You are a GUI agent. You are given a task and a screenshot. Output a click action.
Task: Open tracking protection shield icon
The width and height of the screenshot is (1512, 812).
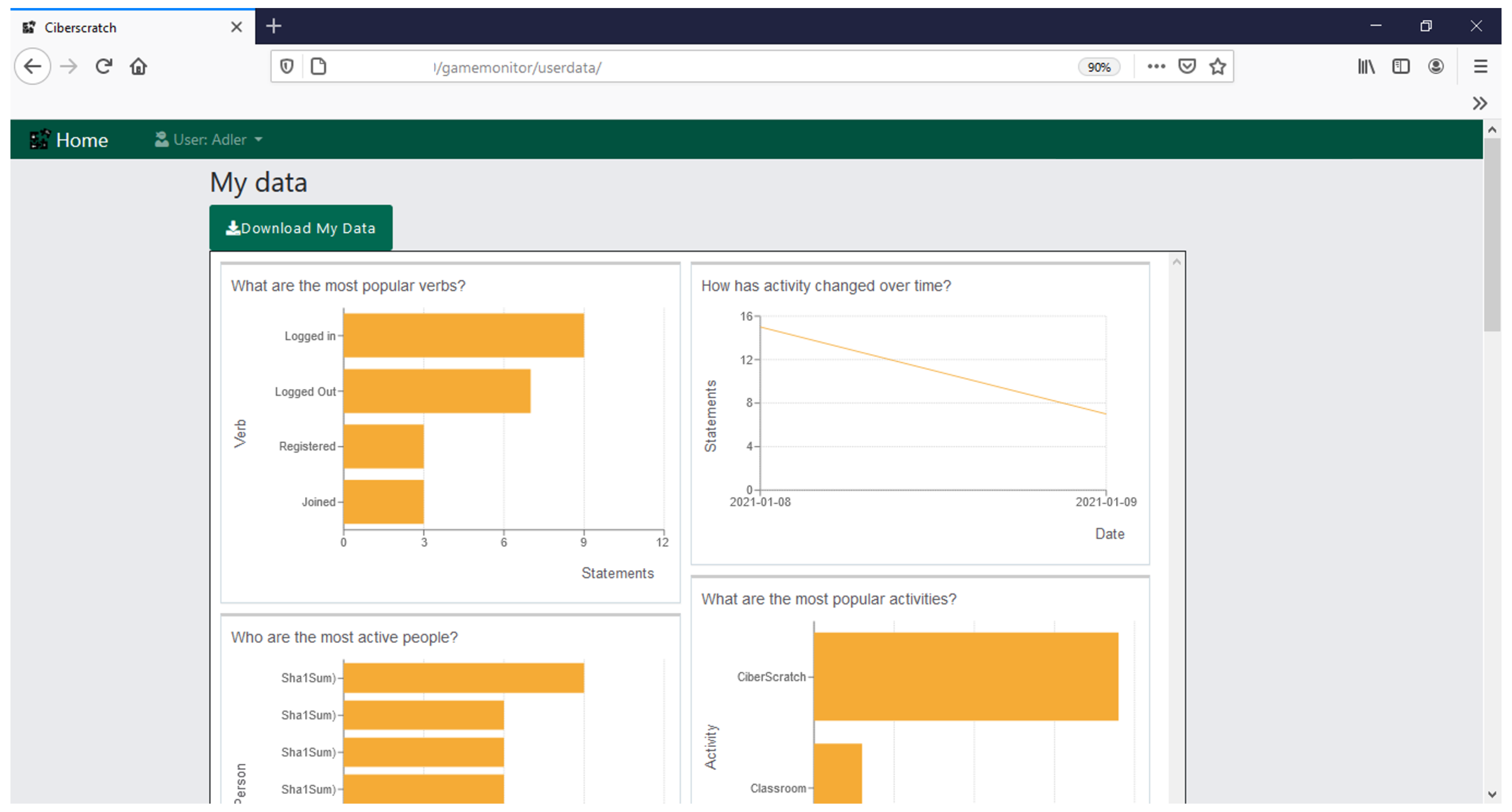286,66
